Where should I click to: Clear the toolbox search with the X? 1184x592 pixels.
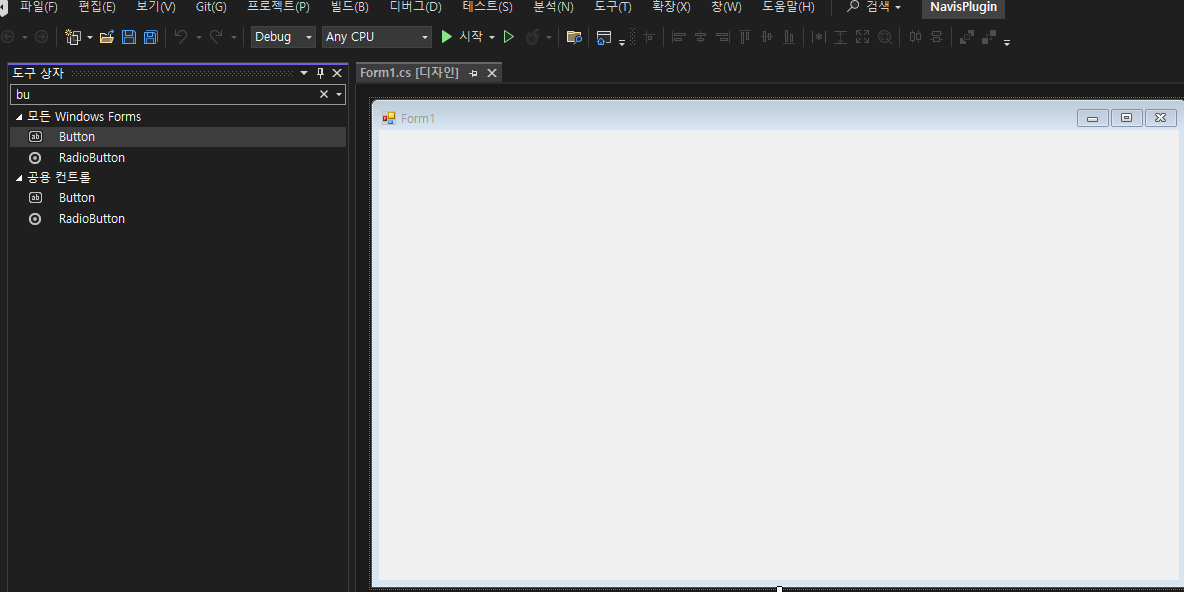pos(323,94)
